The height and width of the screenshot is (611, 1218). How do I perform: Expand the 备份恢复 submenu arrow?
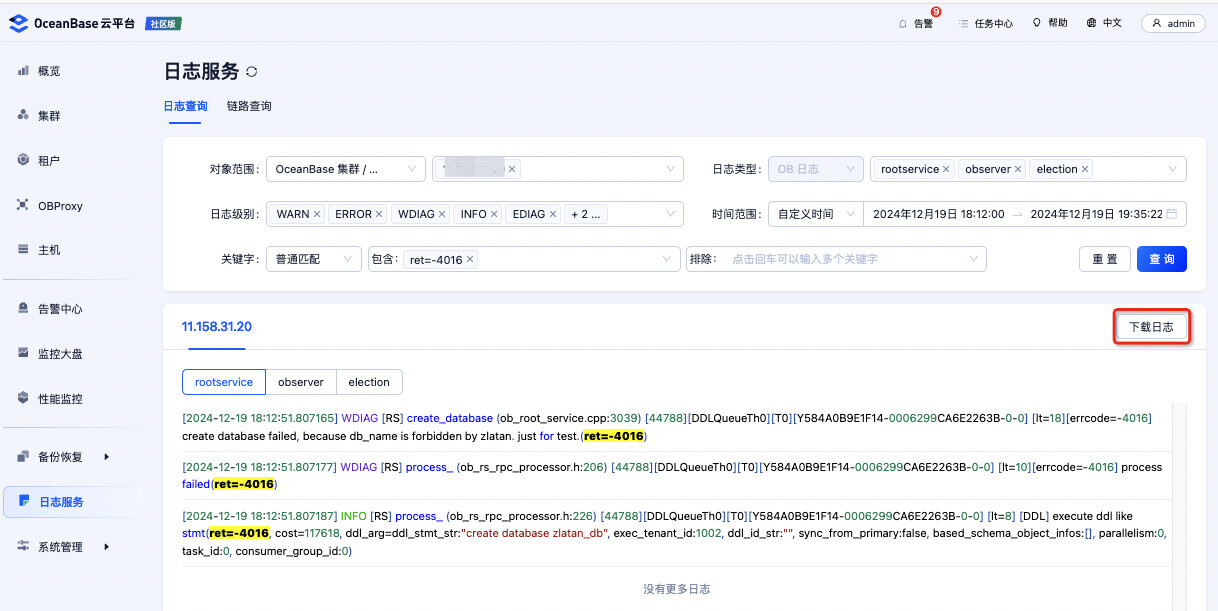coord(106,457)
